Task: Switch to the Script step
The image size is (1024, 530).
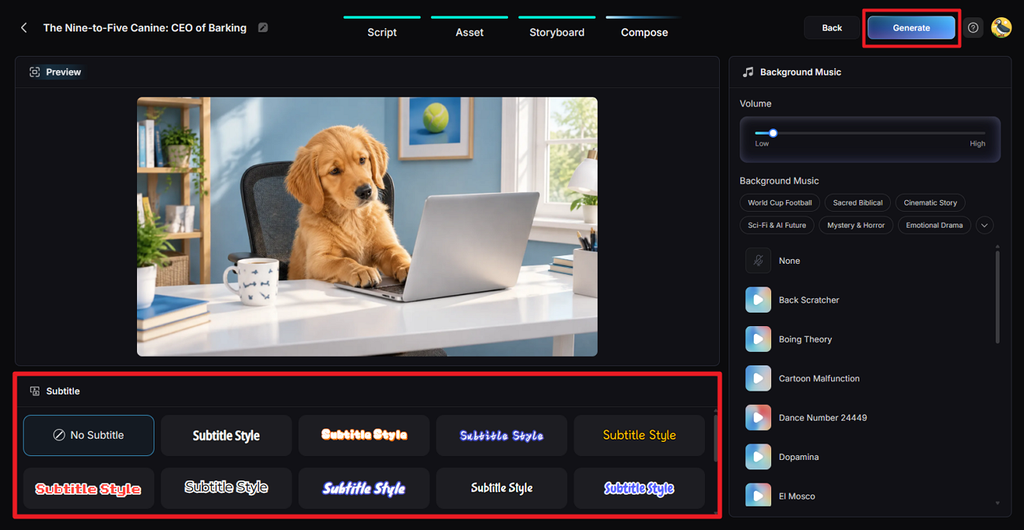Action: [382, 32]
